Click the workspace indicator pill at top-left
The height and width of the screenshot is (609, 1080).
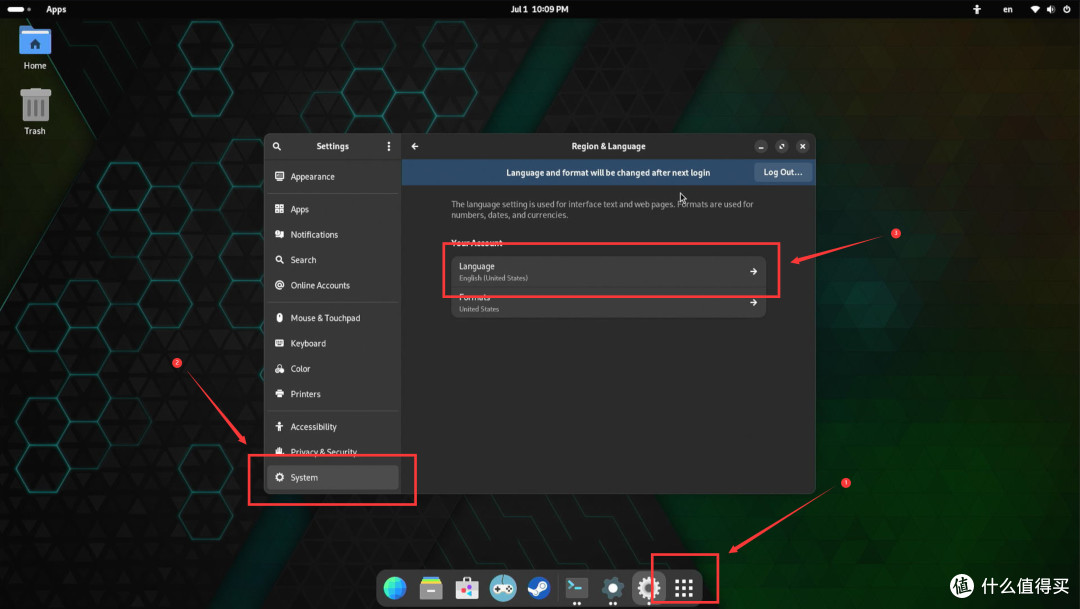tap(19, 9)
